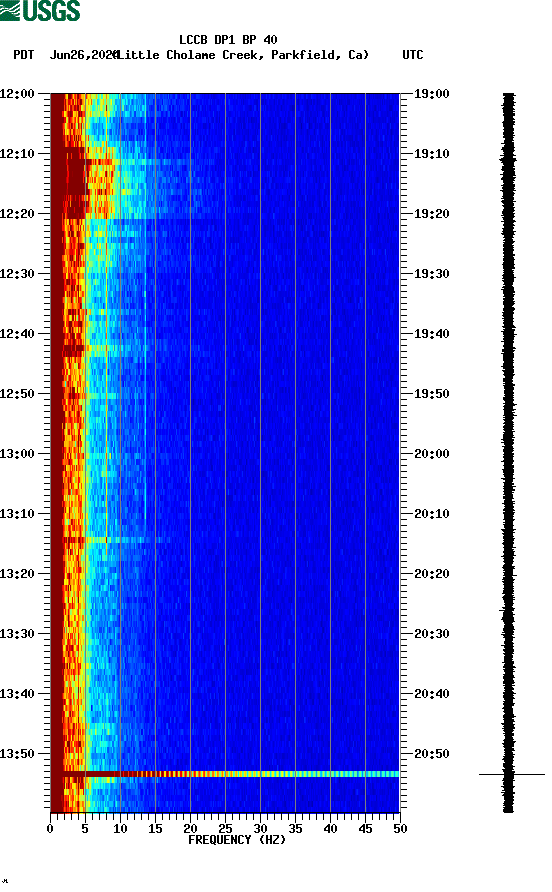552x892 pixels.
Task: Click the 'FREQUENCY (HZ)' axis label
Action: click(x=237, y=840)
